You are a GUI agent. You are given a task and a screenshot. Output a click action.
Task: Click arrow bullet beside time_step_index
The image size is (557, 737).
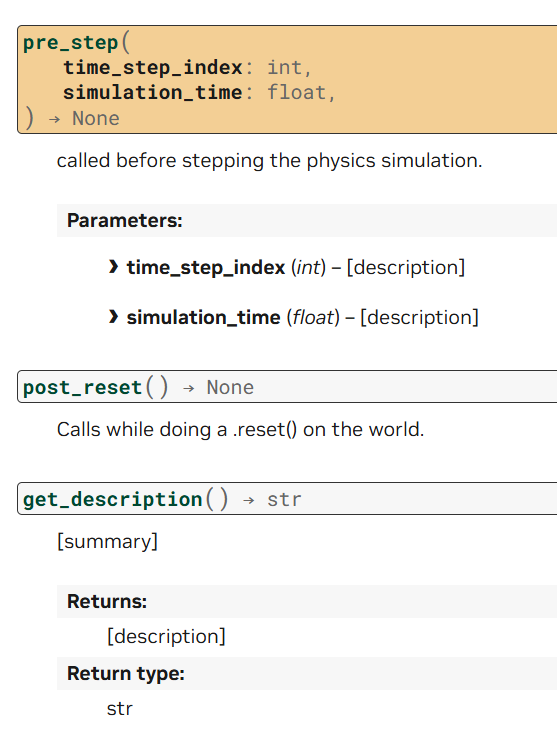[113, 267]
